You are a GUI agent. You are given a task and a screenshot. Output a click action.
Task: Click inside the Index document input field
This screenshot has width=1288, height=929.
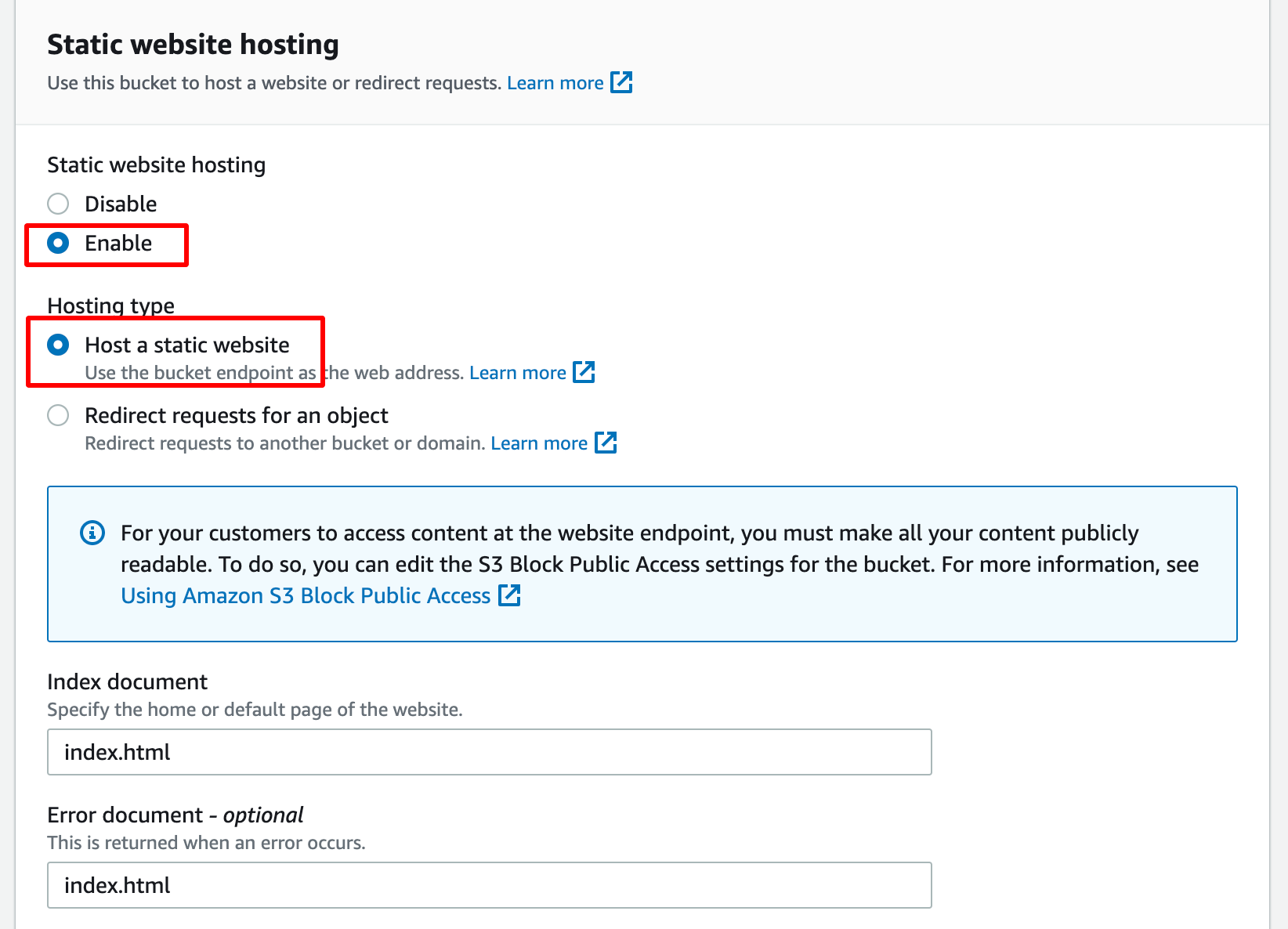[490, 752]
